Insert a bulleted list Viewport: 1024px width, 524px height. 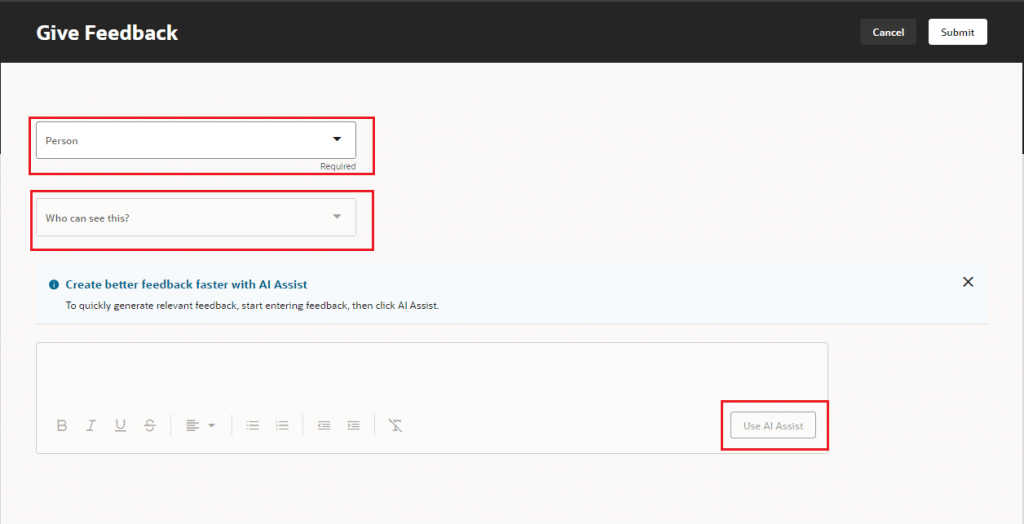253,425
